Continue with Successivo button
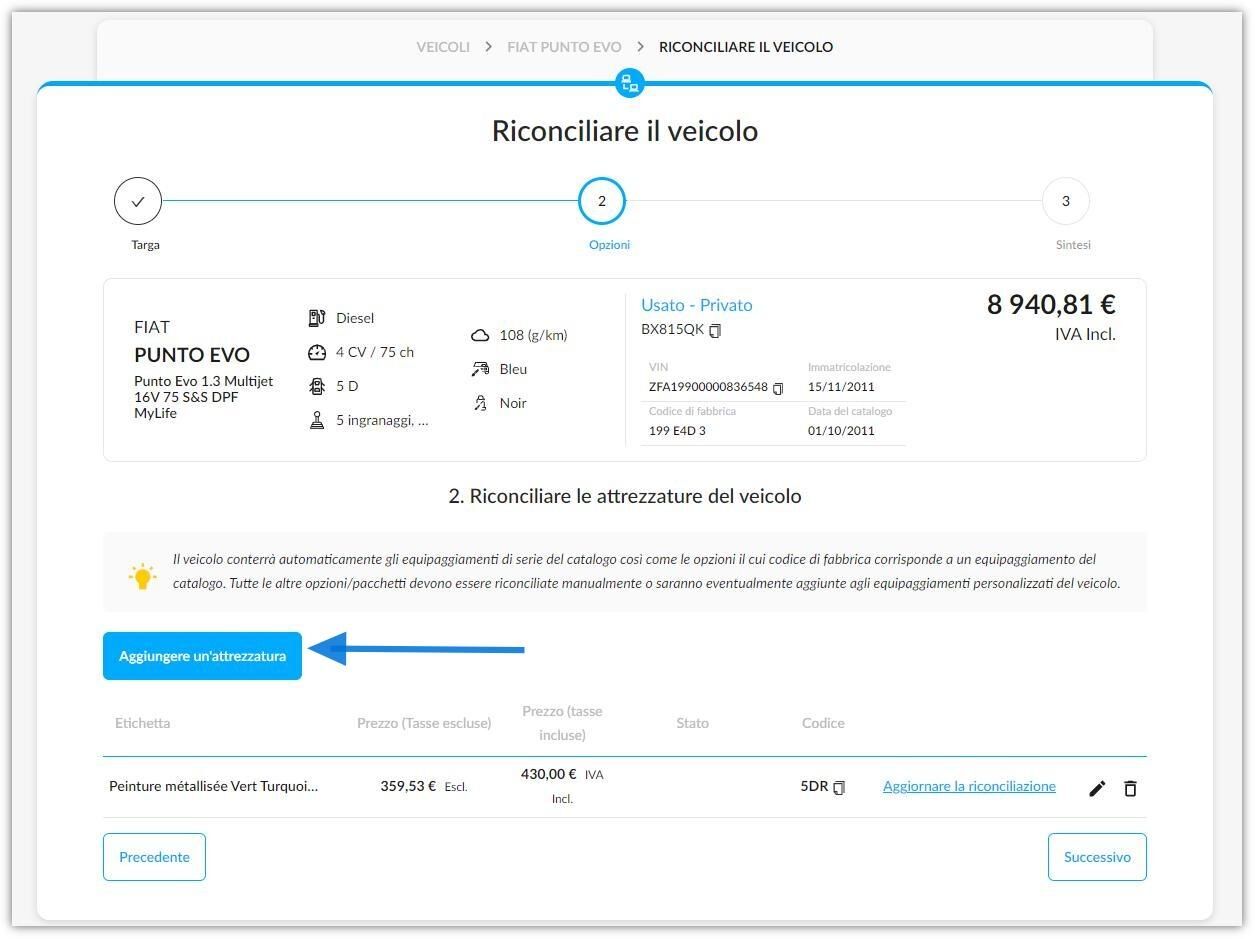Viewport: 1255px width, 939px height. coord(1097,857)
